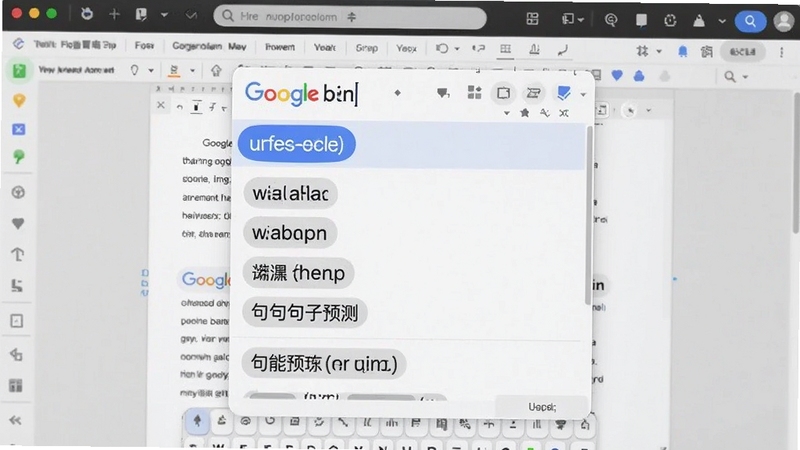
Task: Click the up-arrow shift icon in toolbar
Action: click(216, 70)
